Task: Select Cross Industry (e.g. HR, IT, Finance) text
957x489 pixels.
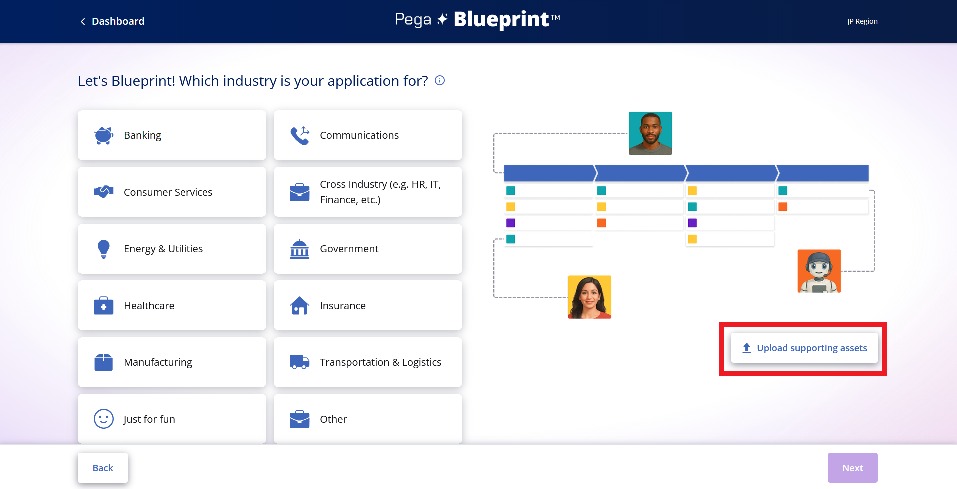Action: (380, 192)
